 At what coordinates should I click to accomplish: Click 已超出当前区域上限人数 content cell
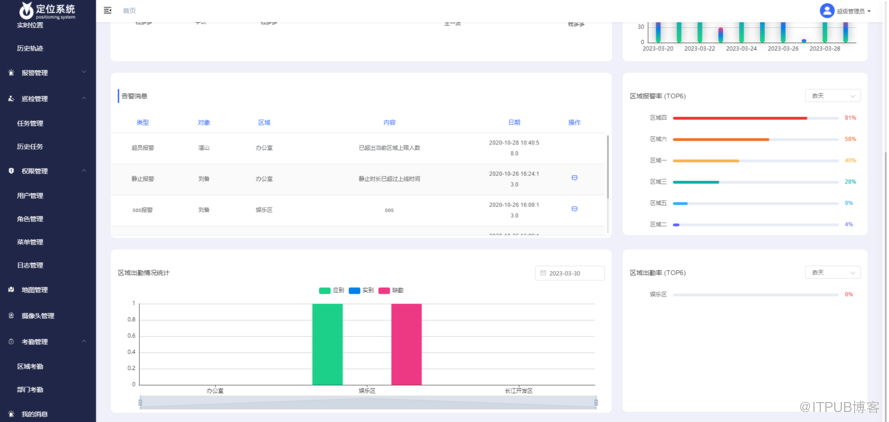coord(389,148)
